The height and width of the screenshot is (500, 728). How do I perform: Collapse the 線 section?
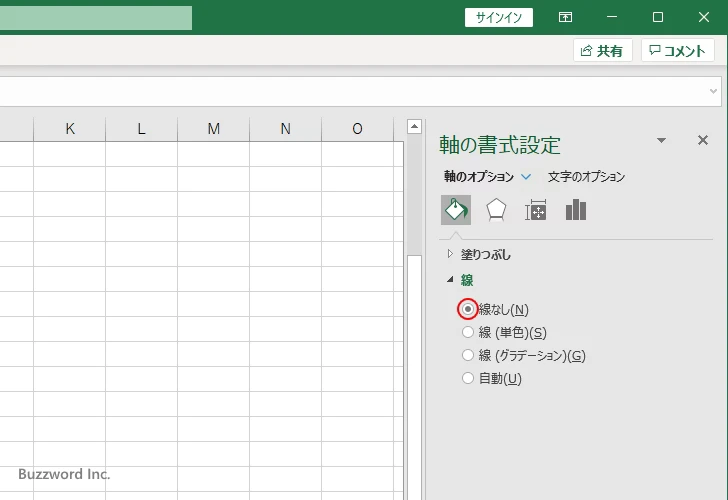point(450,279)
